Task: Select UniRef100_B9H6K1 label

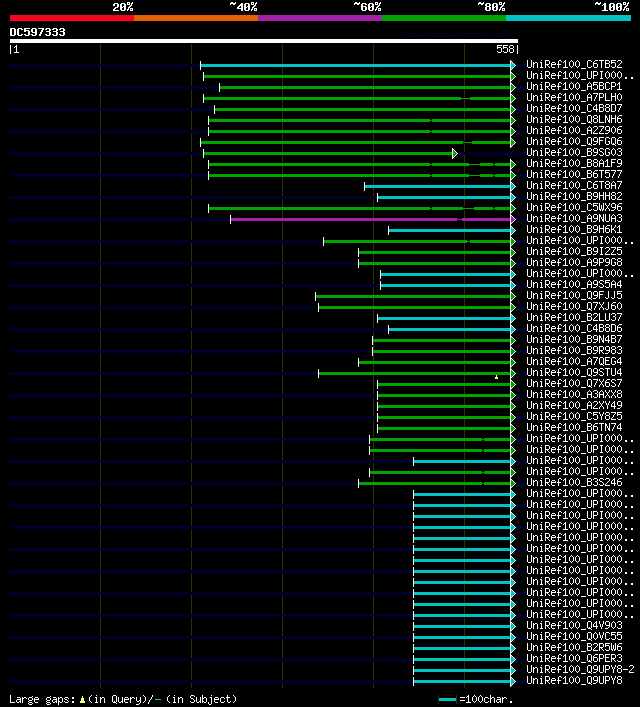Action: click(574, 230)
